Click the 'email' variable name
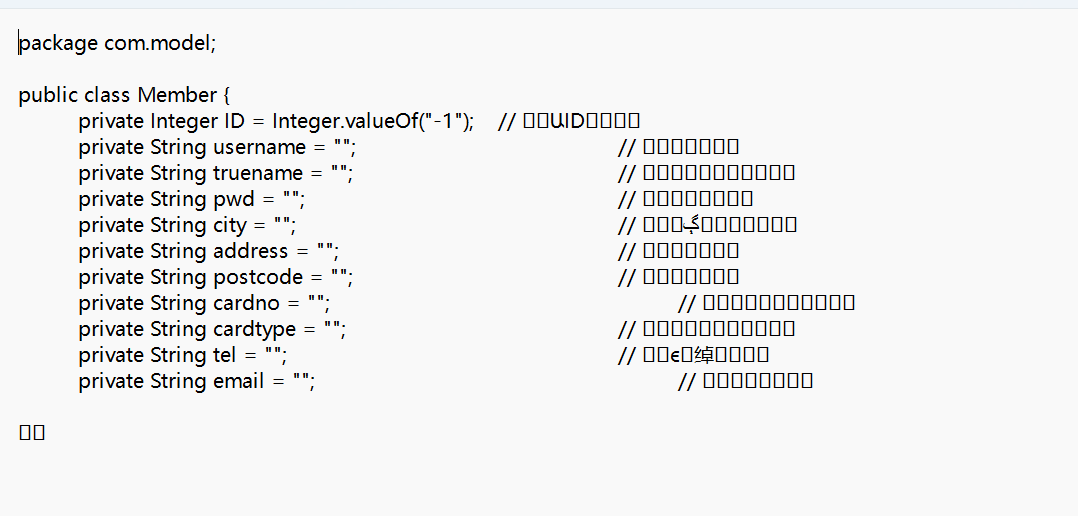 click(x=239, y=381)
